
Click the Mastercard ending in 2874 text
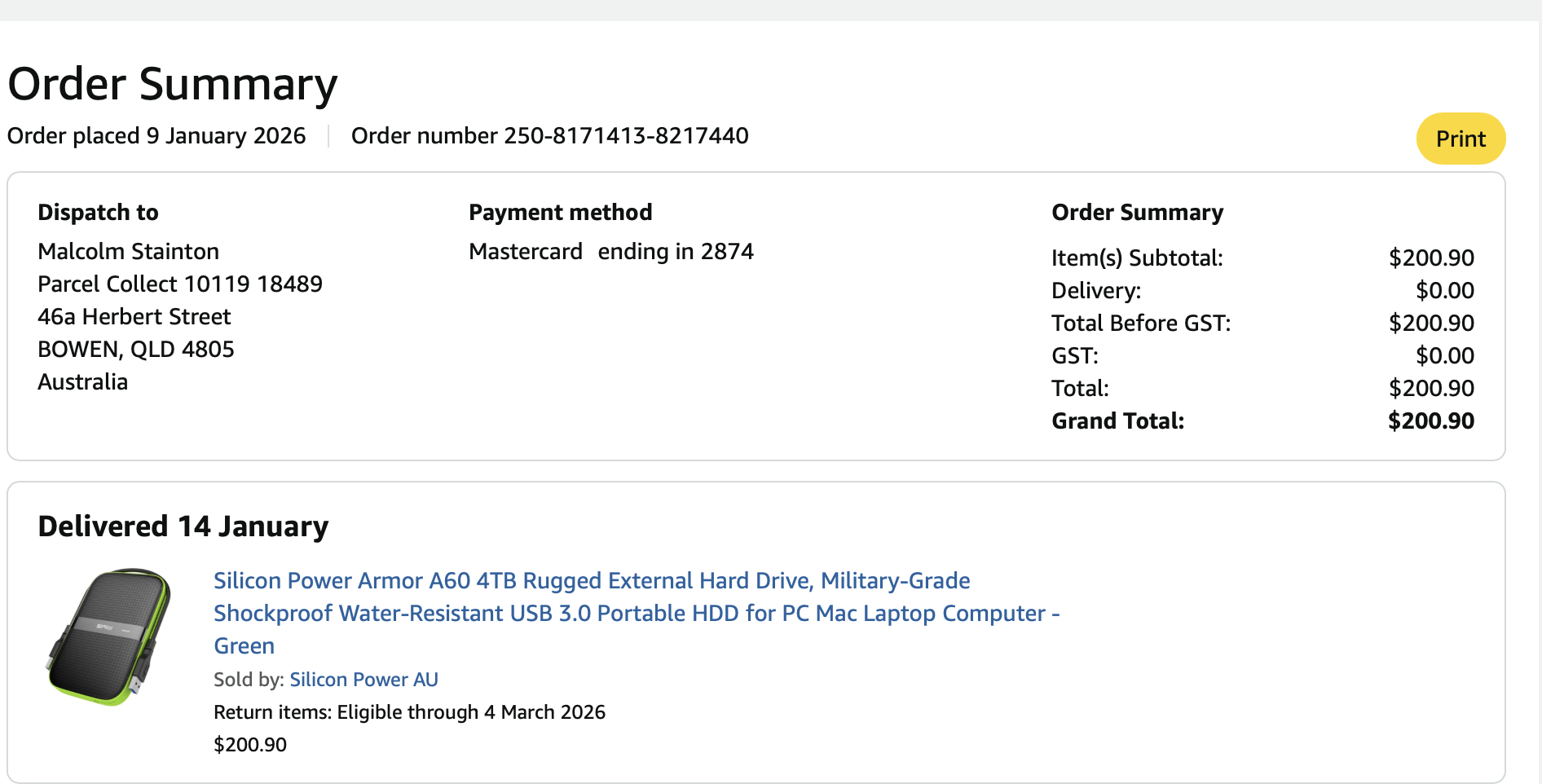[x=610, y=251]
